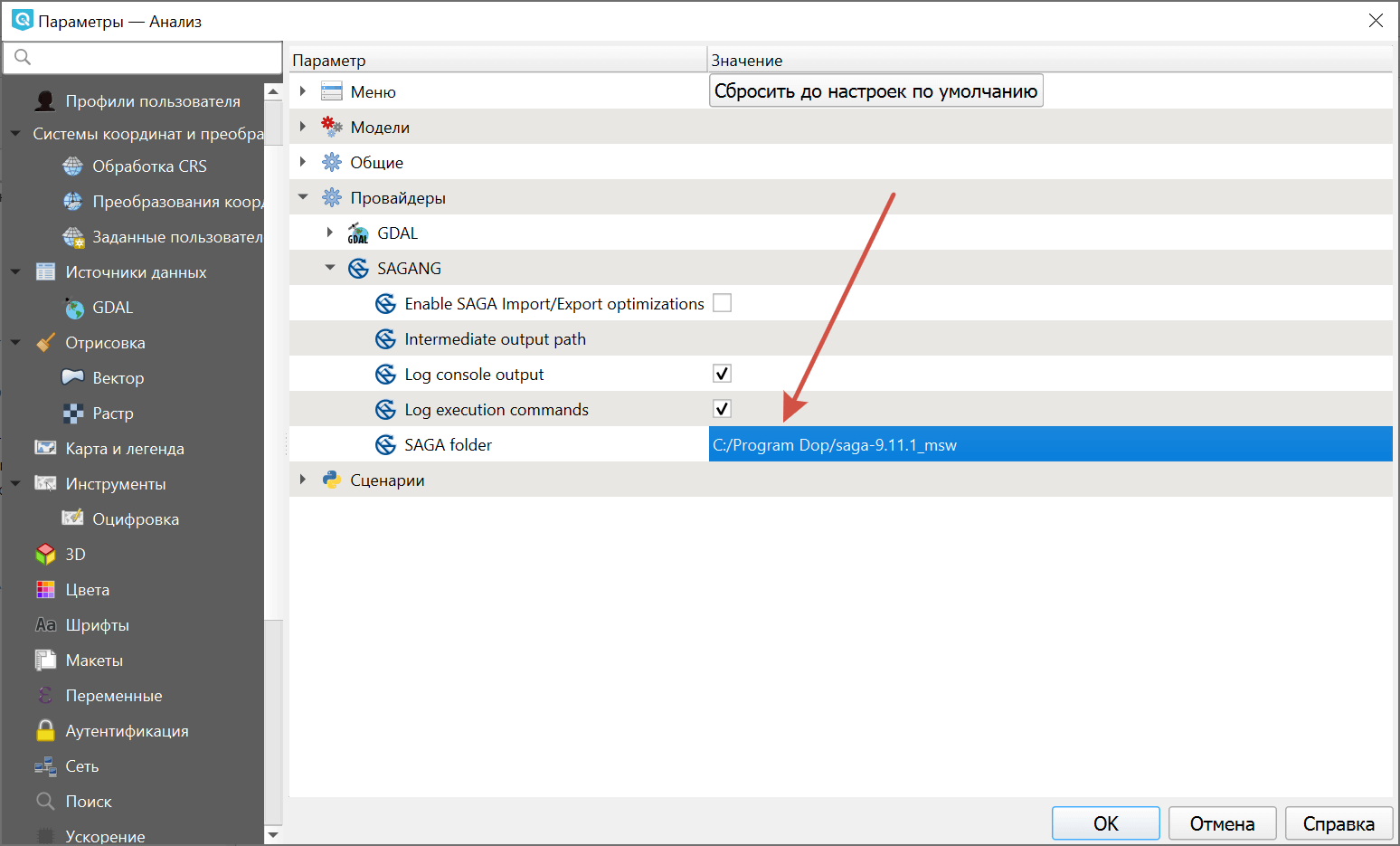Viewport: 1400px width, 846px height.
Task: Enable SAGA Import/Export optimizations checkbox
Action: 722,303
